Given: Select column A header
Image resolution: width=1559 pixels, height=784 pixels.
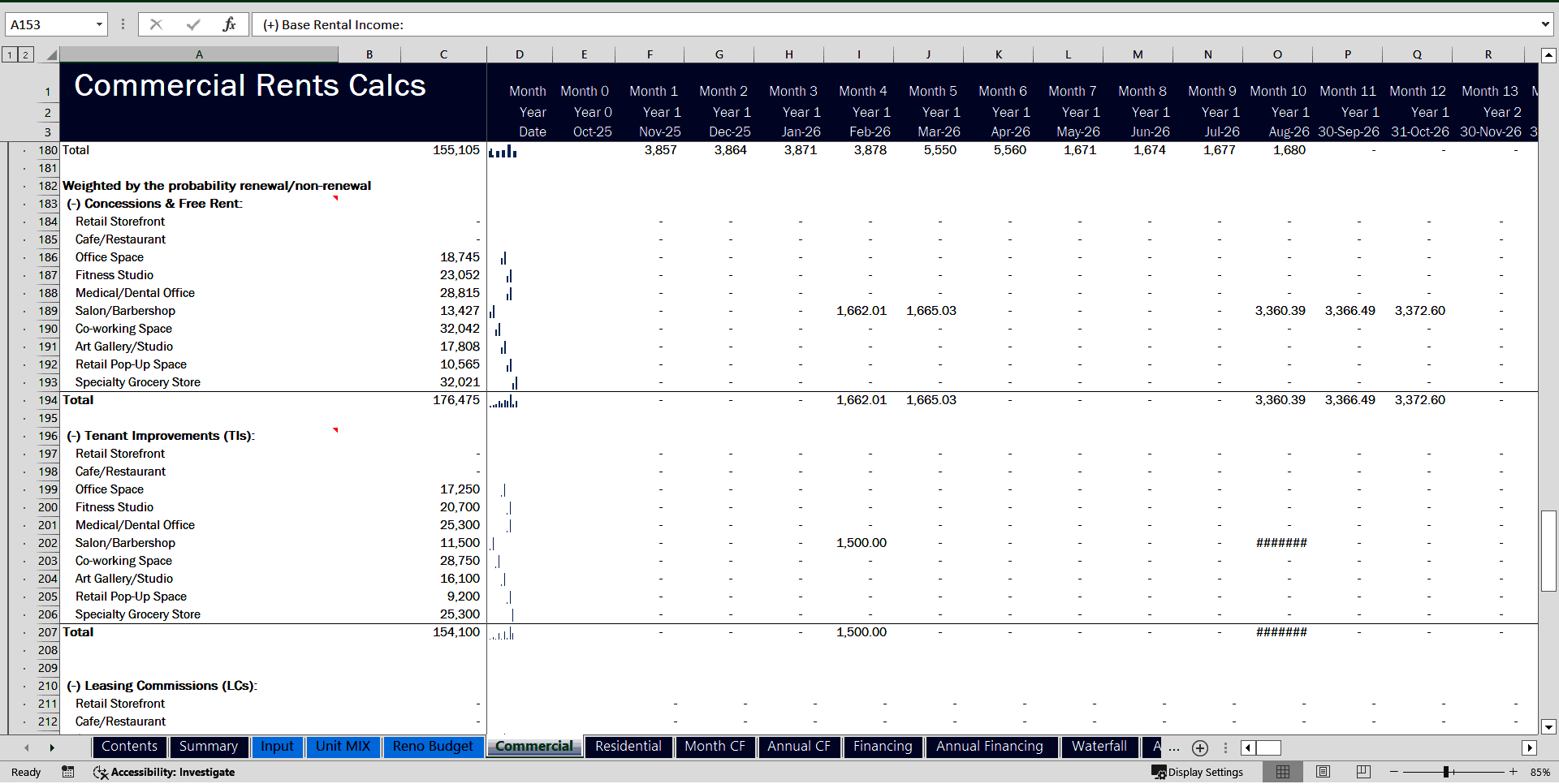Looking at the screenshot, I should pos(199,54).
